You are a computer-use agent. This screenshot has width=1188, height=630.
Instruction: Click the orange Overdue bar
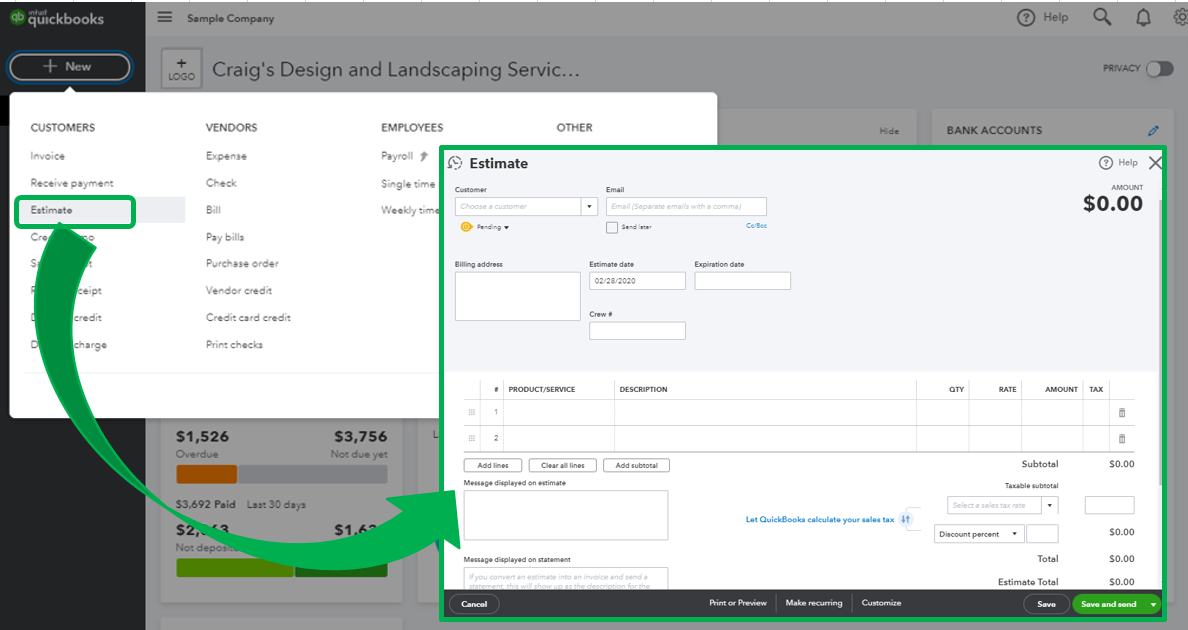click(207, 474)
